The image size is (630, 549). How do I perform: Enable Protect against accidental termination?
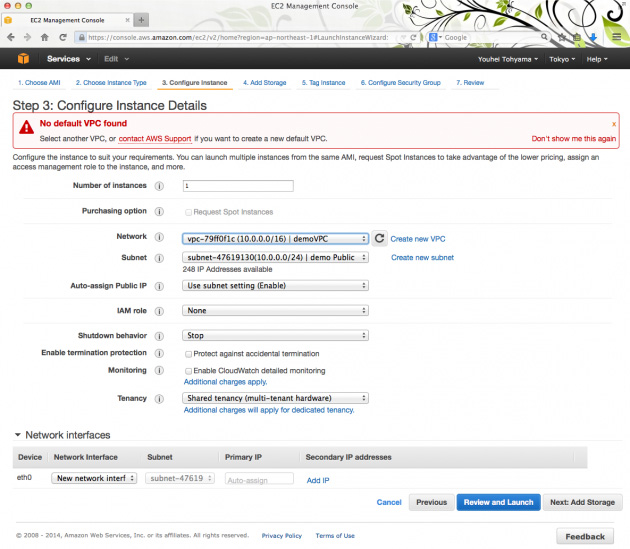pos(188,354)
